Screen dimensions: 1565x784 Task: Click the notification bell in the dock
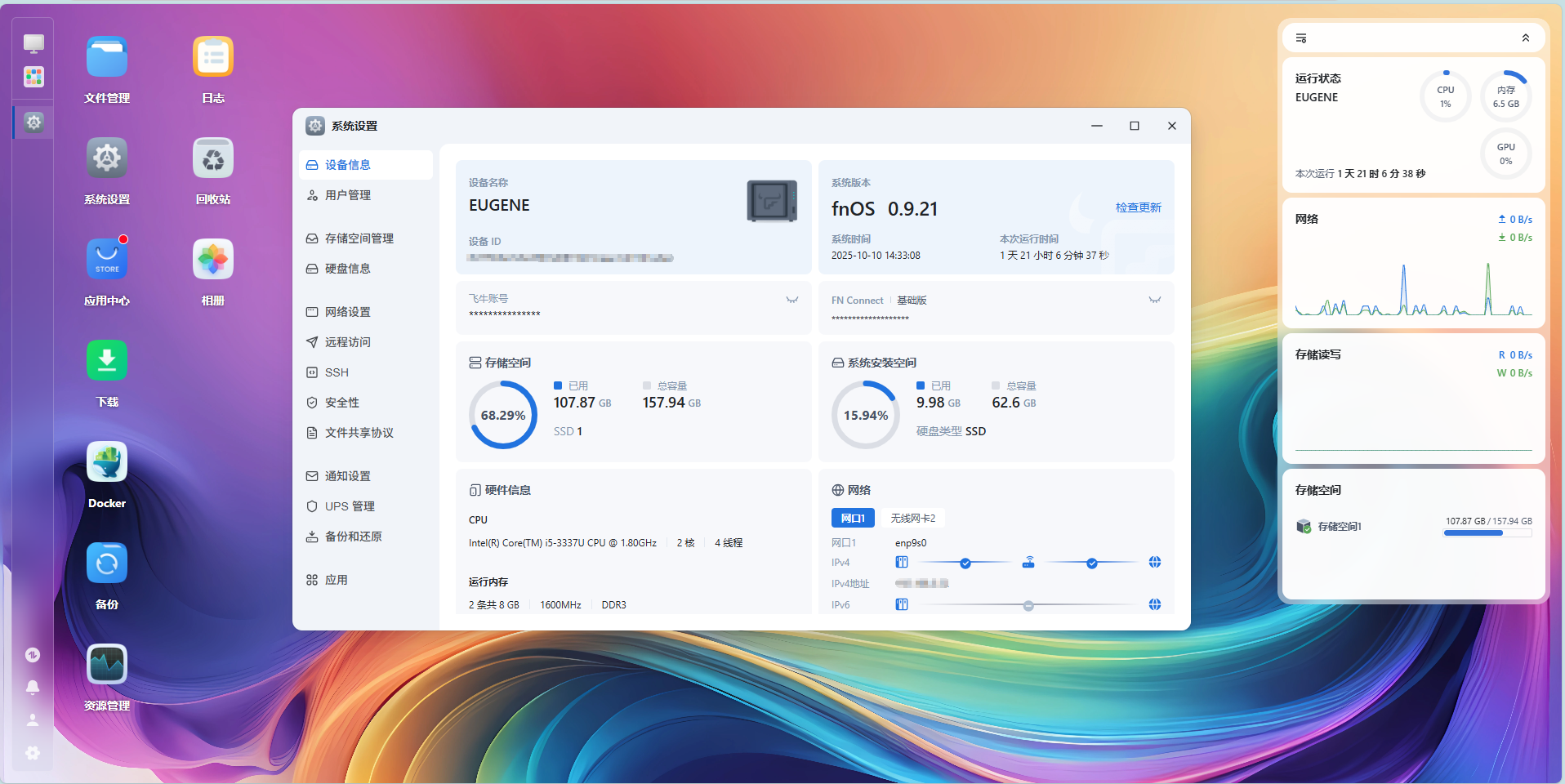pyautogui.click(x=33, y=687)
